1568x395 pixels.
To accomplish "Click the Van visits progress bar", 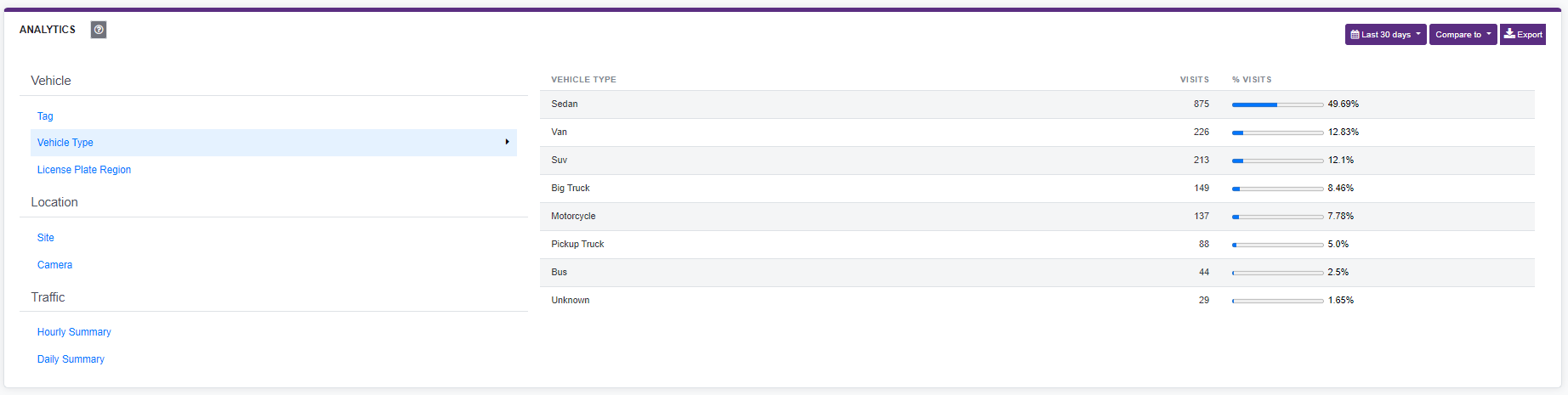I will (x=1277, y=133).
